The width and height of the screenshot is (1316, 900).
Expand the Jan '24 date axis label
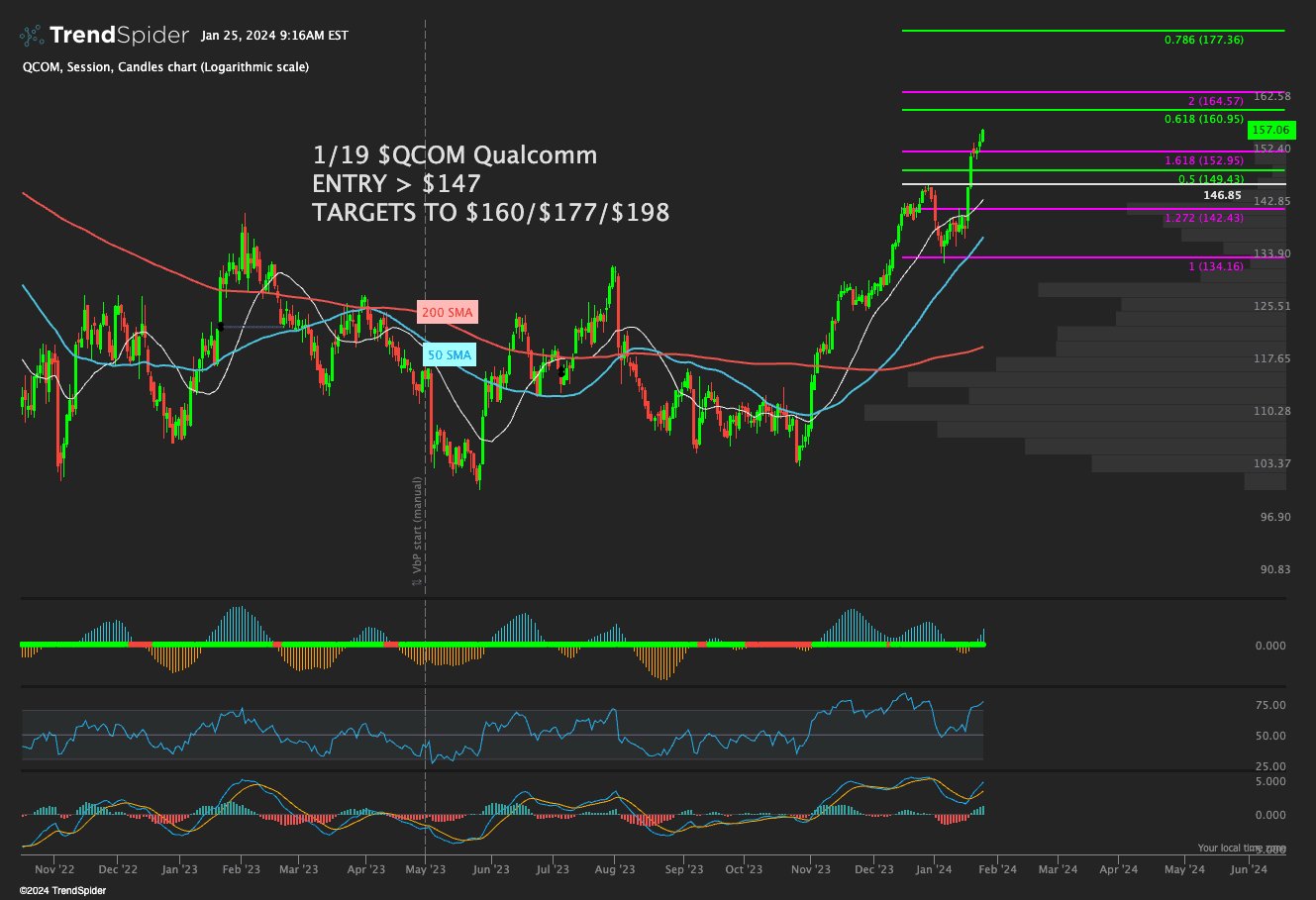point(932,868)
